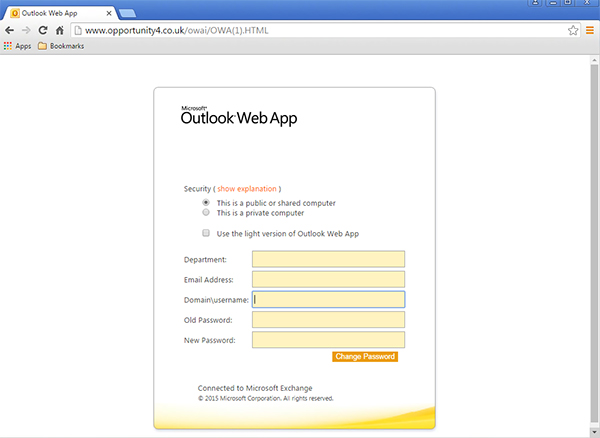The width and height of the screenshot is (600, 438).
Task: Bookmark this page with the star icon
Action: (573, 30)
